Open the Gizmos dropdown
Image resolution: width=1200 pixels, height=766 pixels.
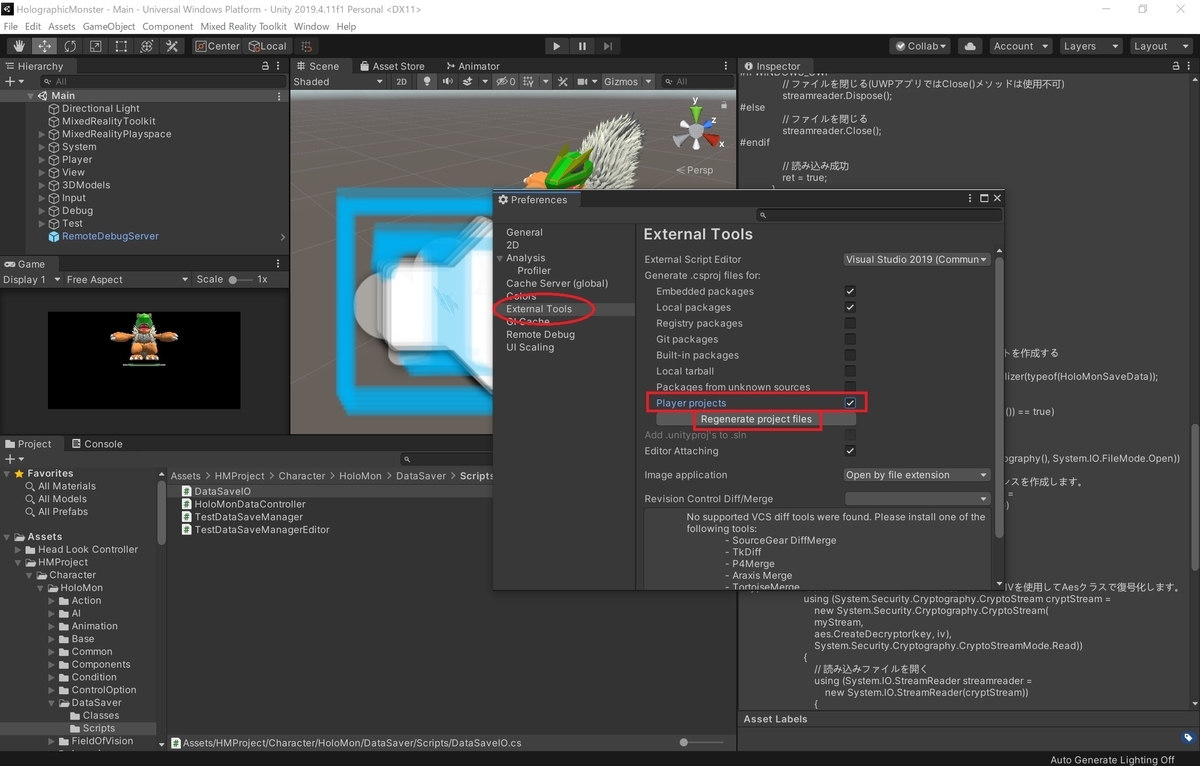click(627, 82)
